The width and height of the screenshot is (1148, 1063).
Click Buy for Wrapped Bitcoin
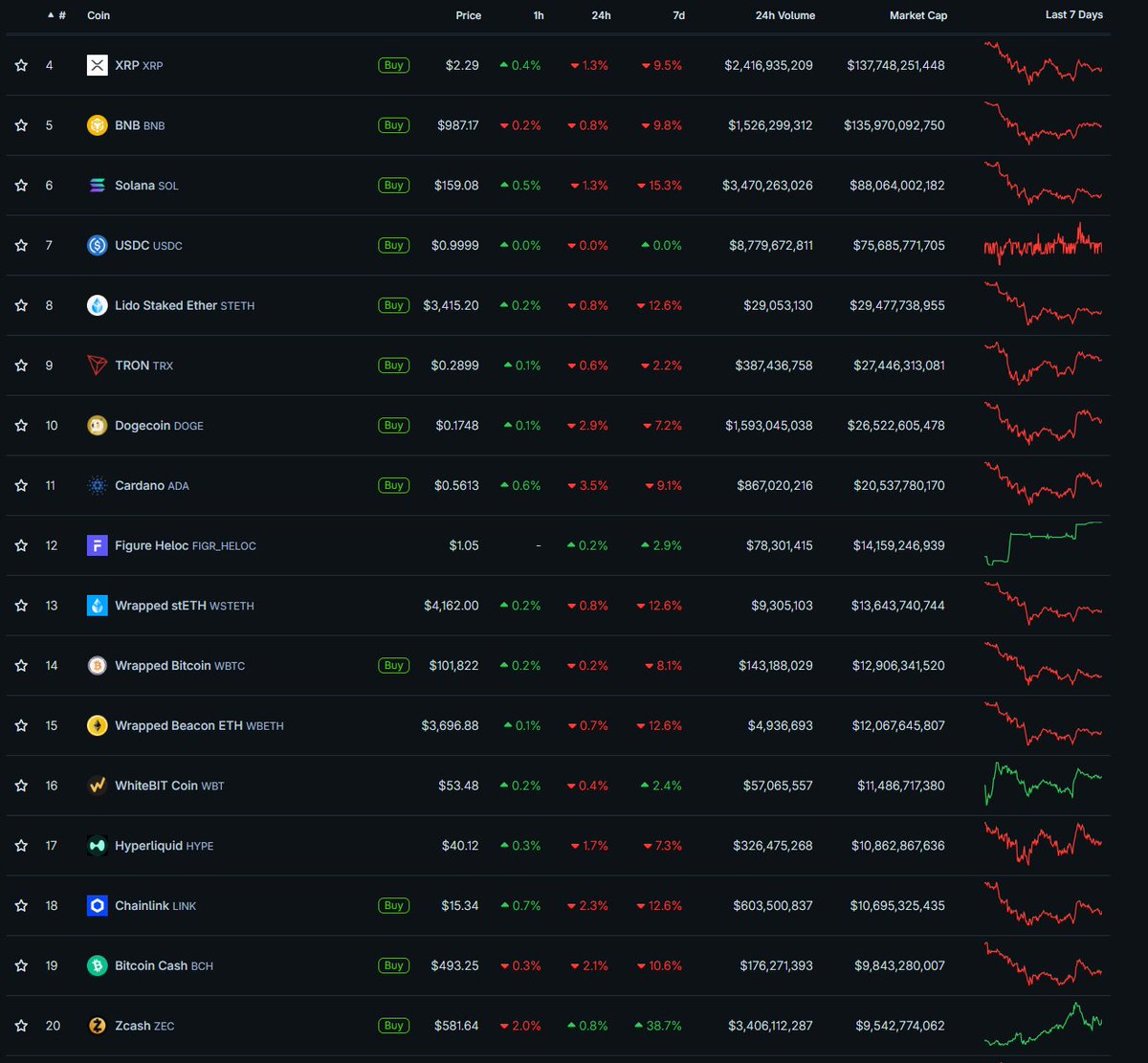tap(393, 666)
